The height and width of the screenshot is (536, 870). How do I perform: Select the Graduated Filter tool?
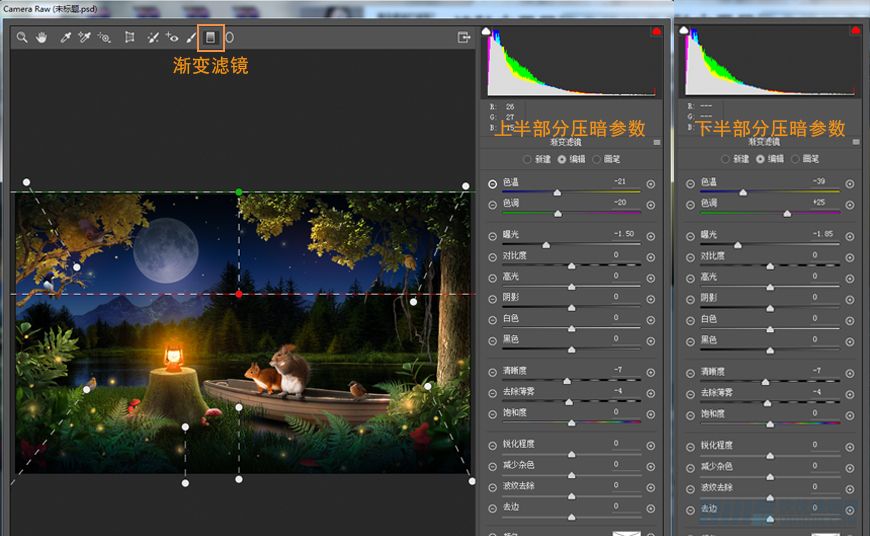coord(210,37)
